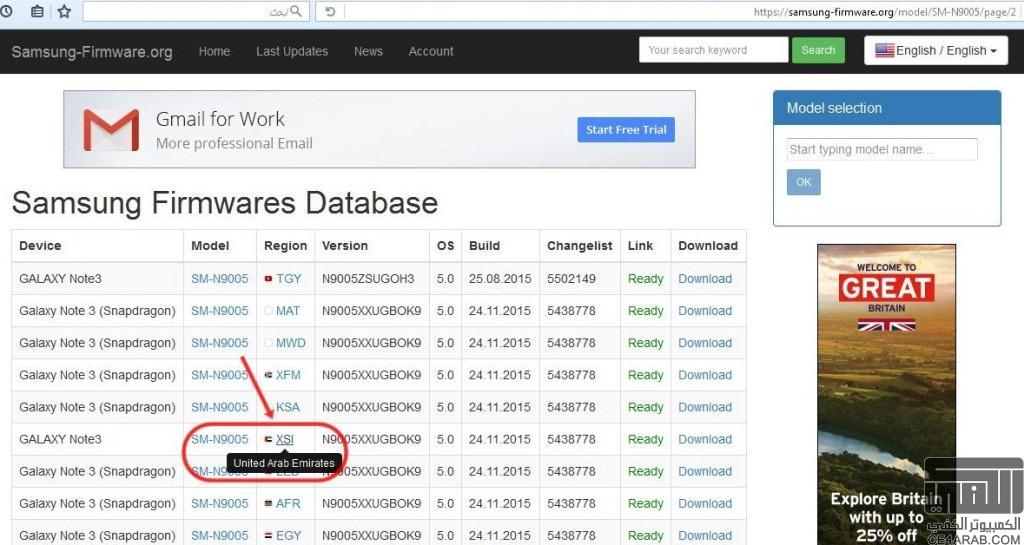Open the reading list icon in browser toolbar
The image size is (1024, 545).
[37, 11]
